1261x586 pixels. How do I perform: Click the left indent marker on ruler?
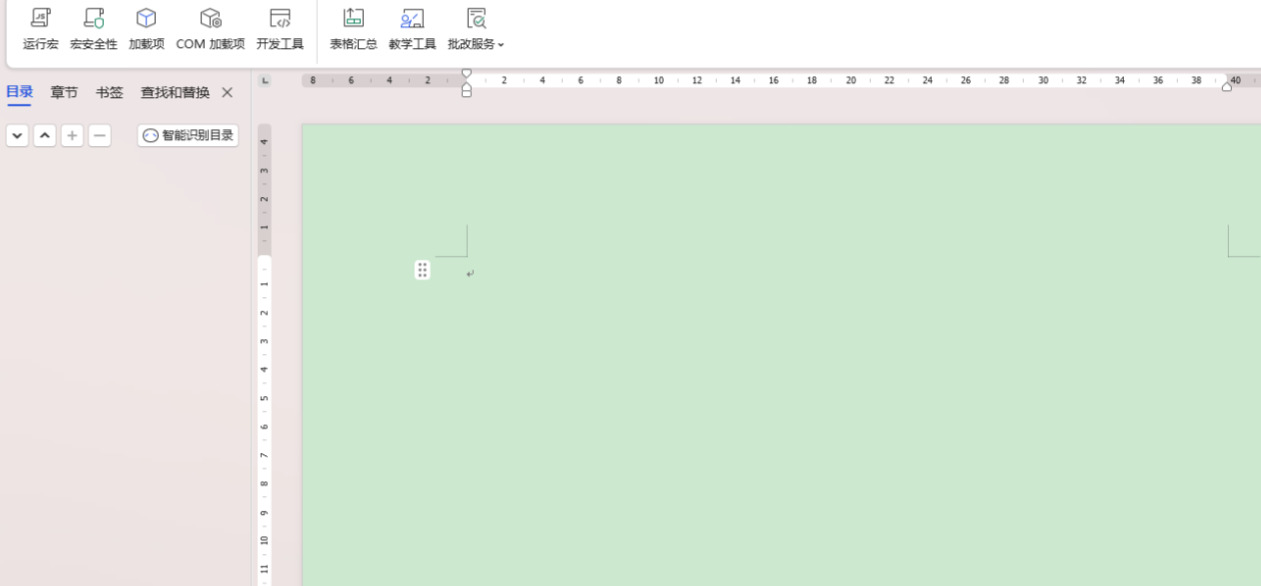[x=466, y=90]
